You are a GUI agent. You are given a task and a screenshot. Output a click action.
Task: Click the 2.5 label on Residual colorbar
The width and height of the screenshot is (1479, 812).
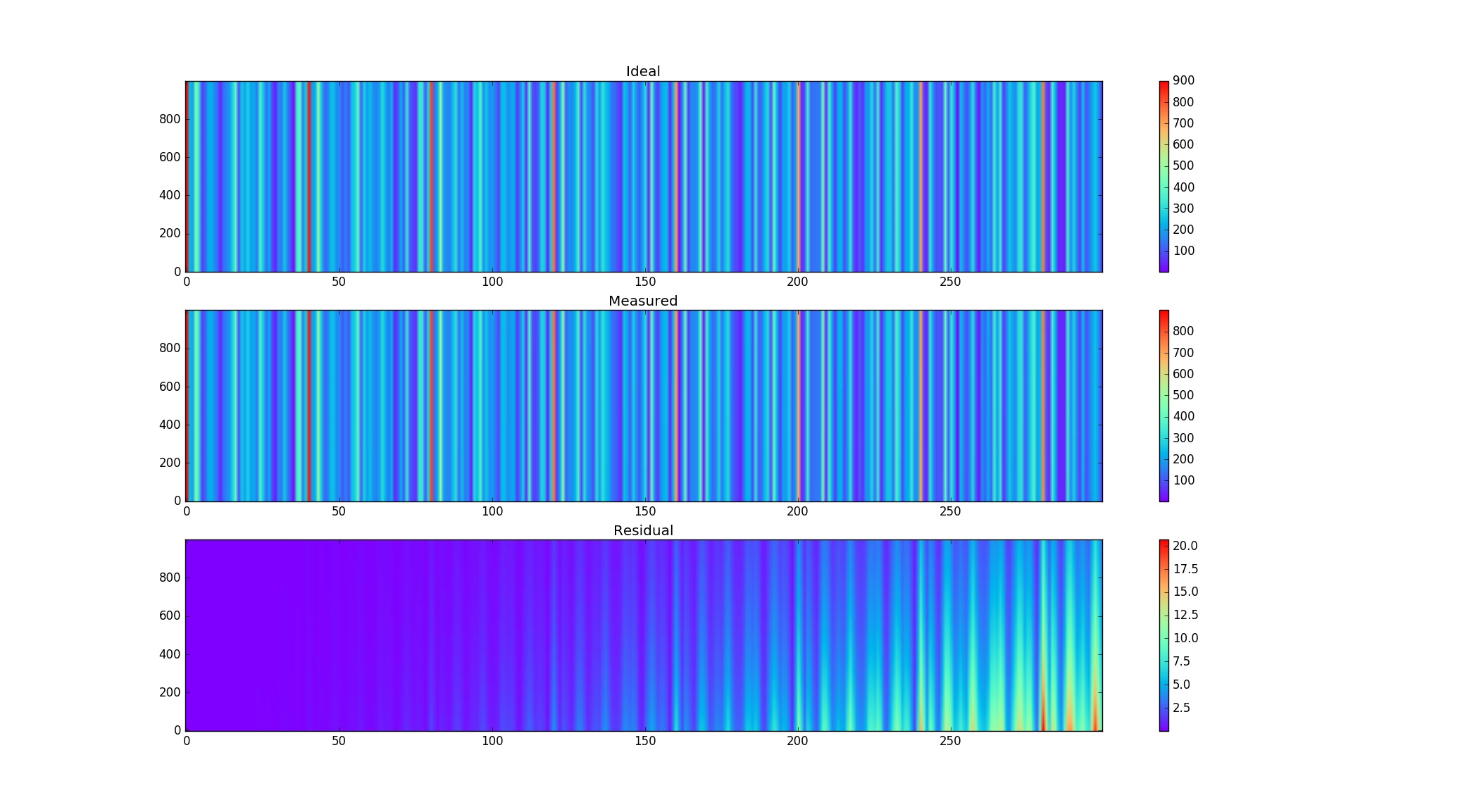1181,708
